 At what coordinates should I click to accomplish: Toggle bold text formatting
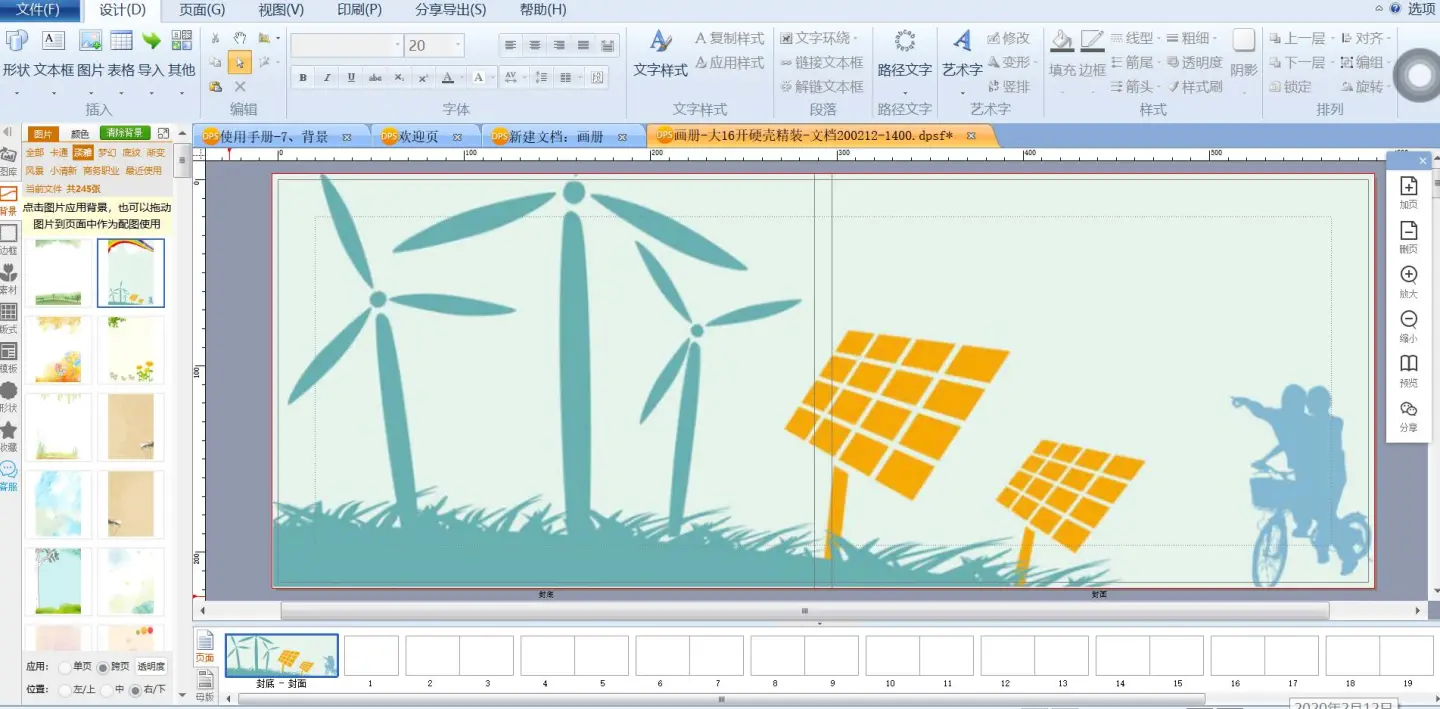coord(302,78)
